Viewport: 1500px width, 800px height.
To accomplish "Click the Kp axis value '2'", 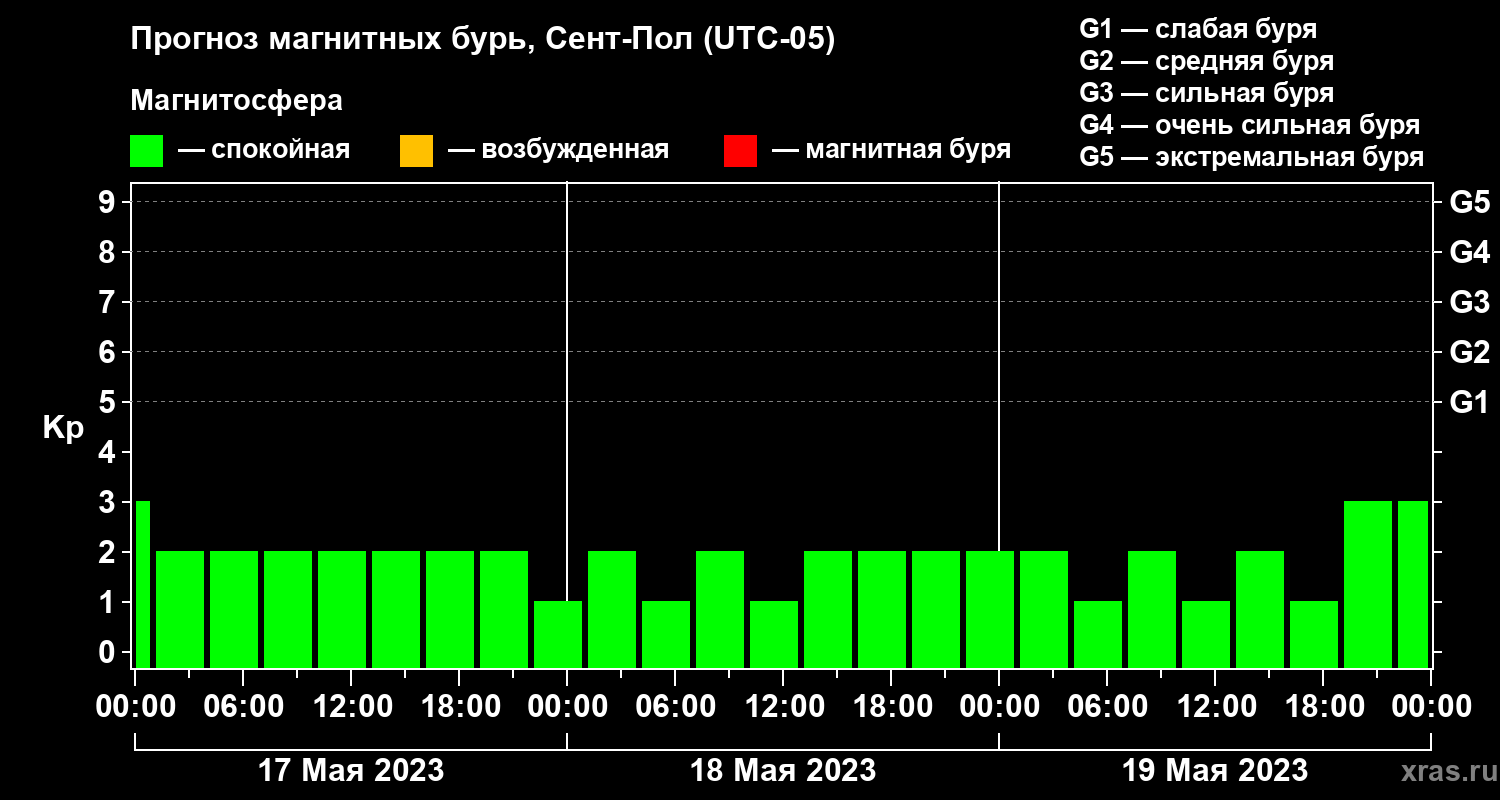I will point(108,552).
